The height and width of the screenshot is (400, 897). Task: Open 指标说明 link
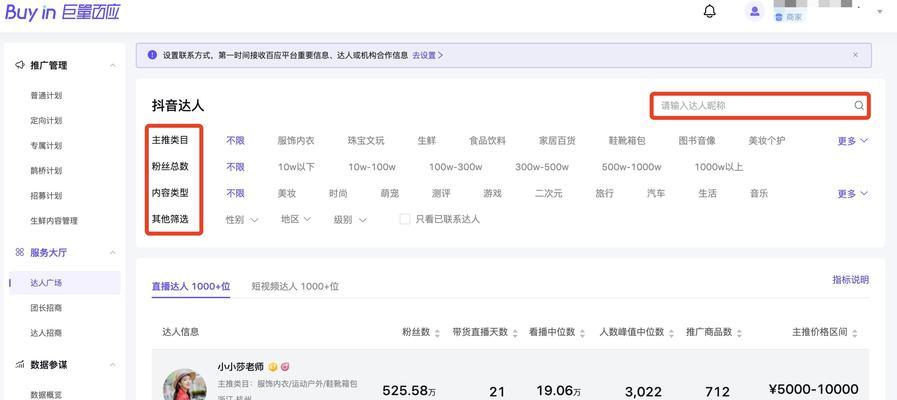(x=851, y=280)
